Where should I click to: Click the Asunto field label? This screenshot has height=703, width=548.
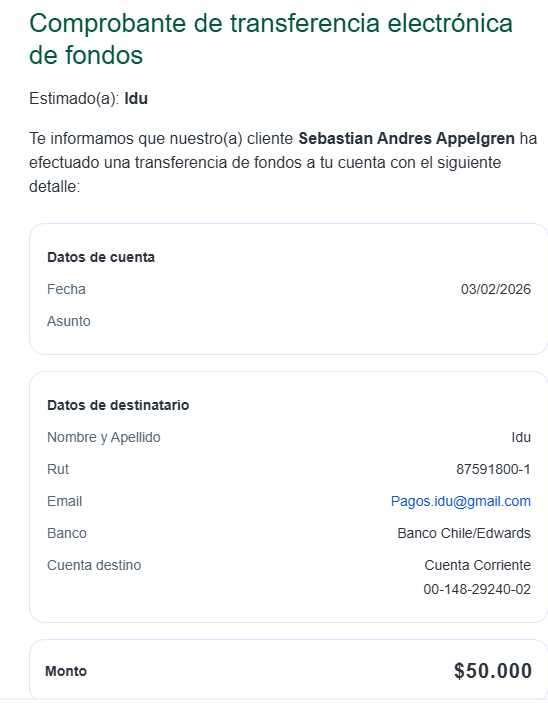tap(69, 321)
